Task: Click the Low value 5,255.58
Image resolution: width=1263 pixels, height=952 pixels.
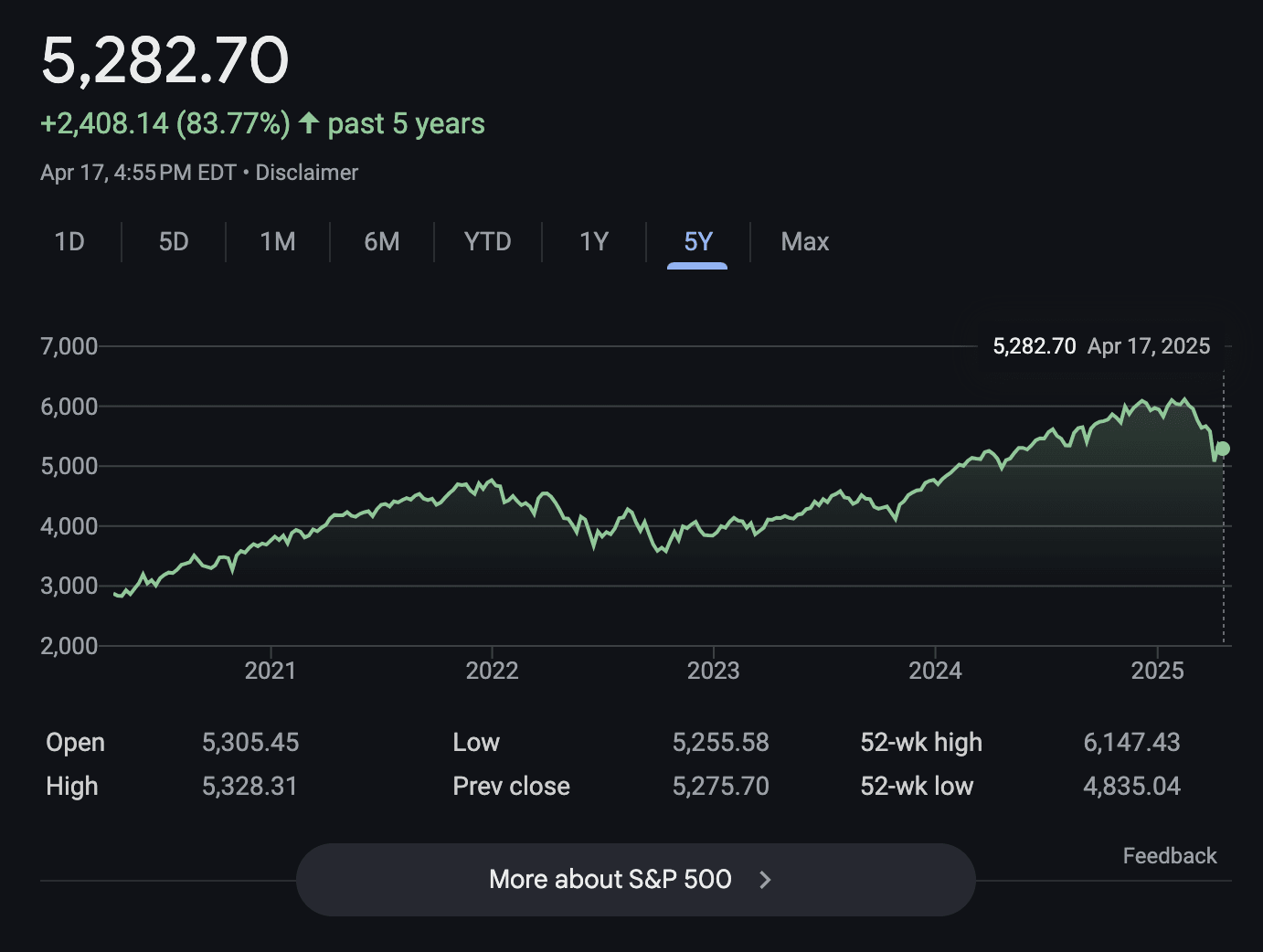Action: pos(721,743)
